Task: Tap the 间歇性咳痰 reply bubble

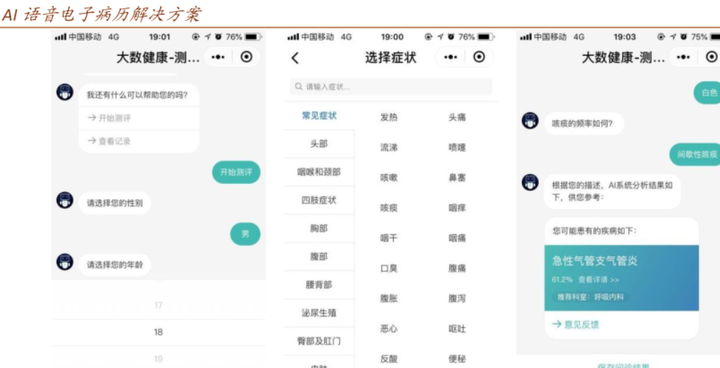Action: (x=695, y=154)
